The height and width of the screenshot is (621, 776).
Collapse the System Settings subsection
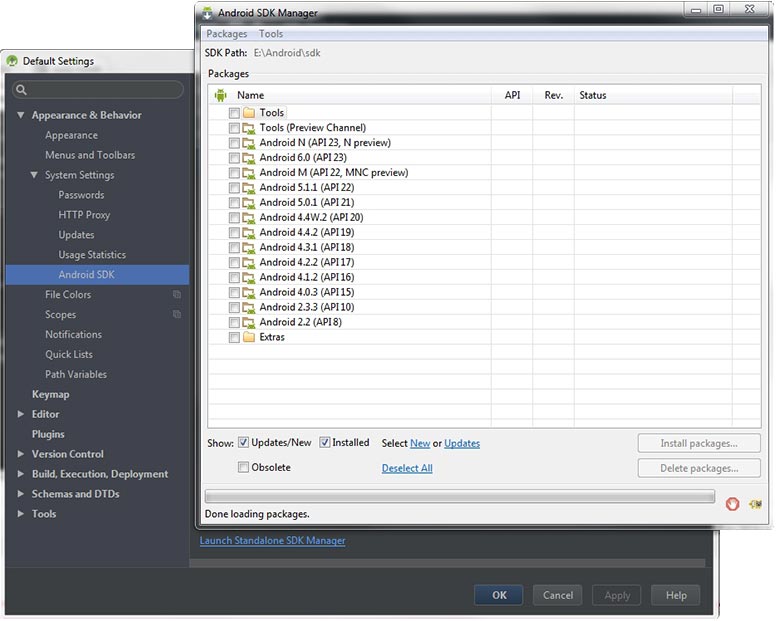point(34,175)
